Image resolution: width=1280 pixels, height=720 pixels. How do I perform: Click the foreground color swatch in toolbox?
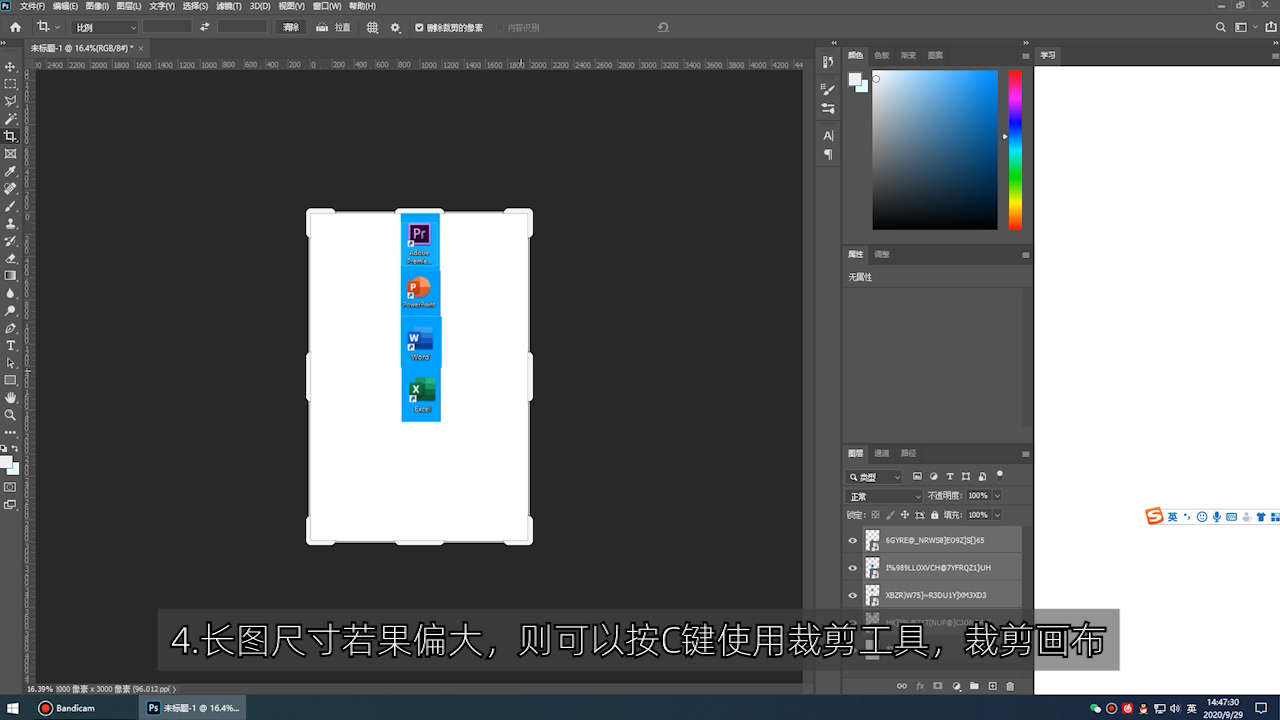pos(5,462)
